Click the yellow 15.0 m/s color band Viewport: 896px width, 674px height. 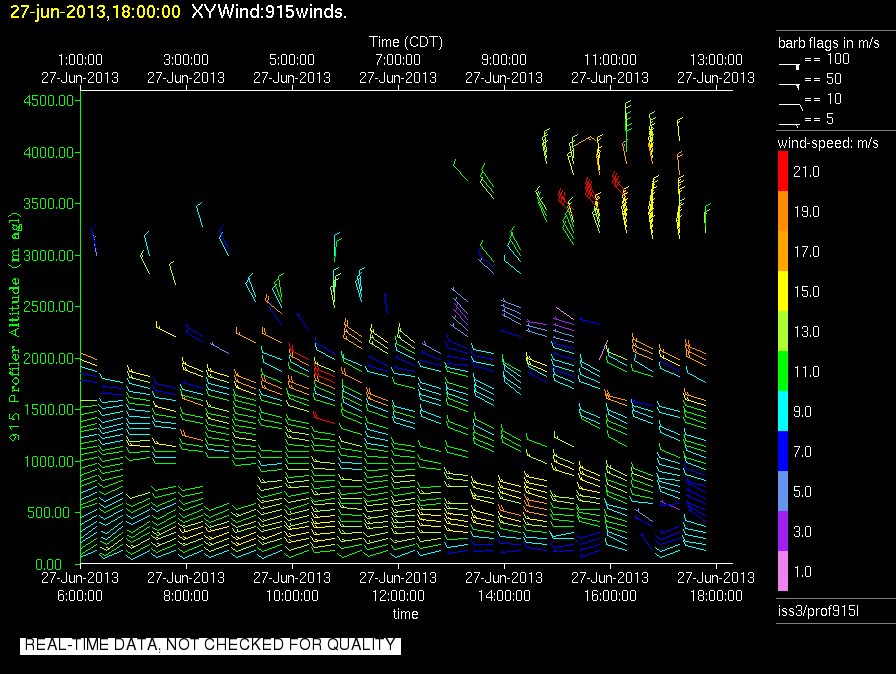click(783, 291)
